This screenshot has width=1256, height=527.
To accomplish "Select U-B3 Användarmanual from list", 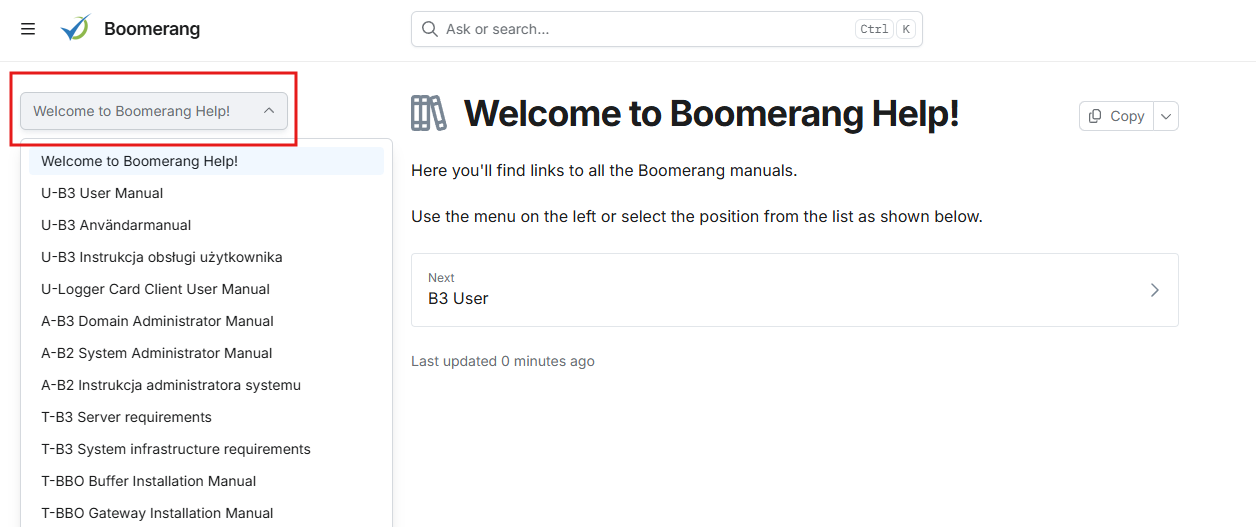I will pos(116,225).
